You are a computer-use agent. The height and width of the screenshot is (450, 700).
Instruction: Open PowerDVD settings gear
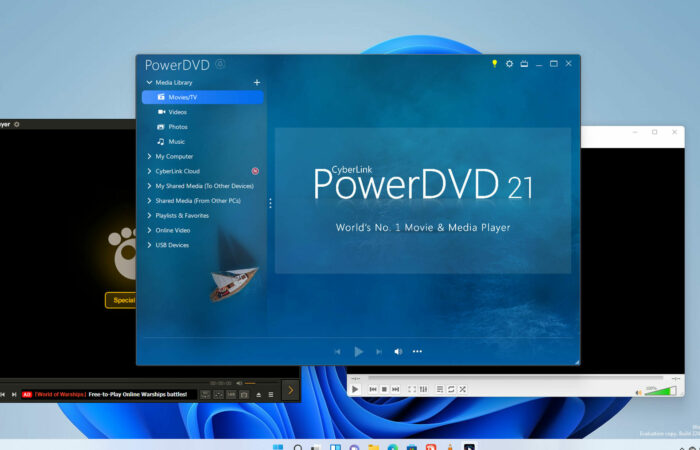[x=509, y=64]
